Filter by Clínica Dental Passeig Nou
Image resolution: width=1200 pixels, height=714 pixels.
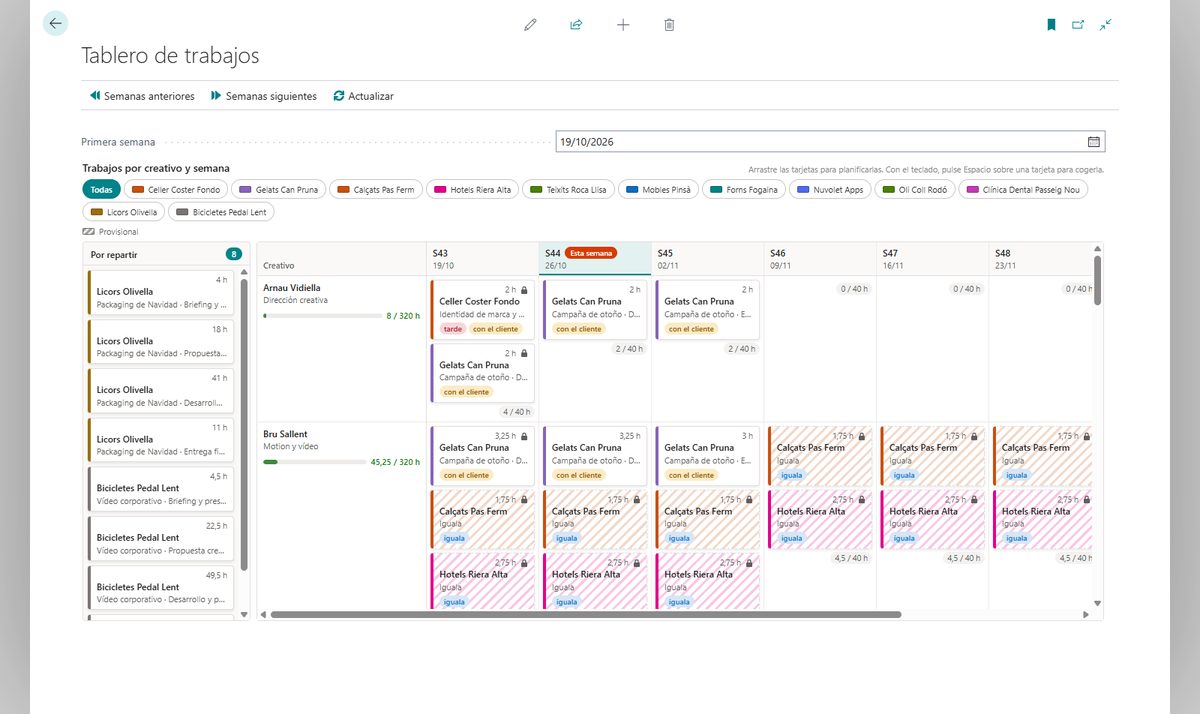coord(1022,189)
